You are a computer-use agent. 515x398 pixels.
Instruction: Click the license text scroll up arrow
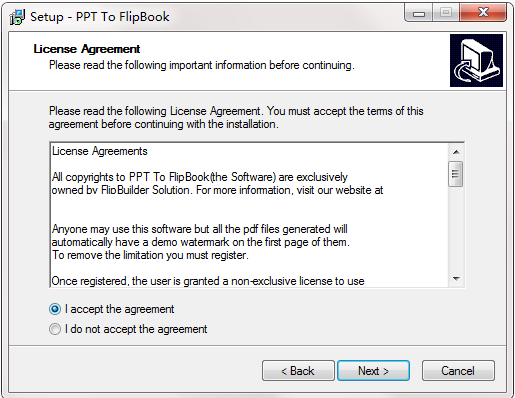pyautogui.click(x=456, y=152)
